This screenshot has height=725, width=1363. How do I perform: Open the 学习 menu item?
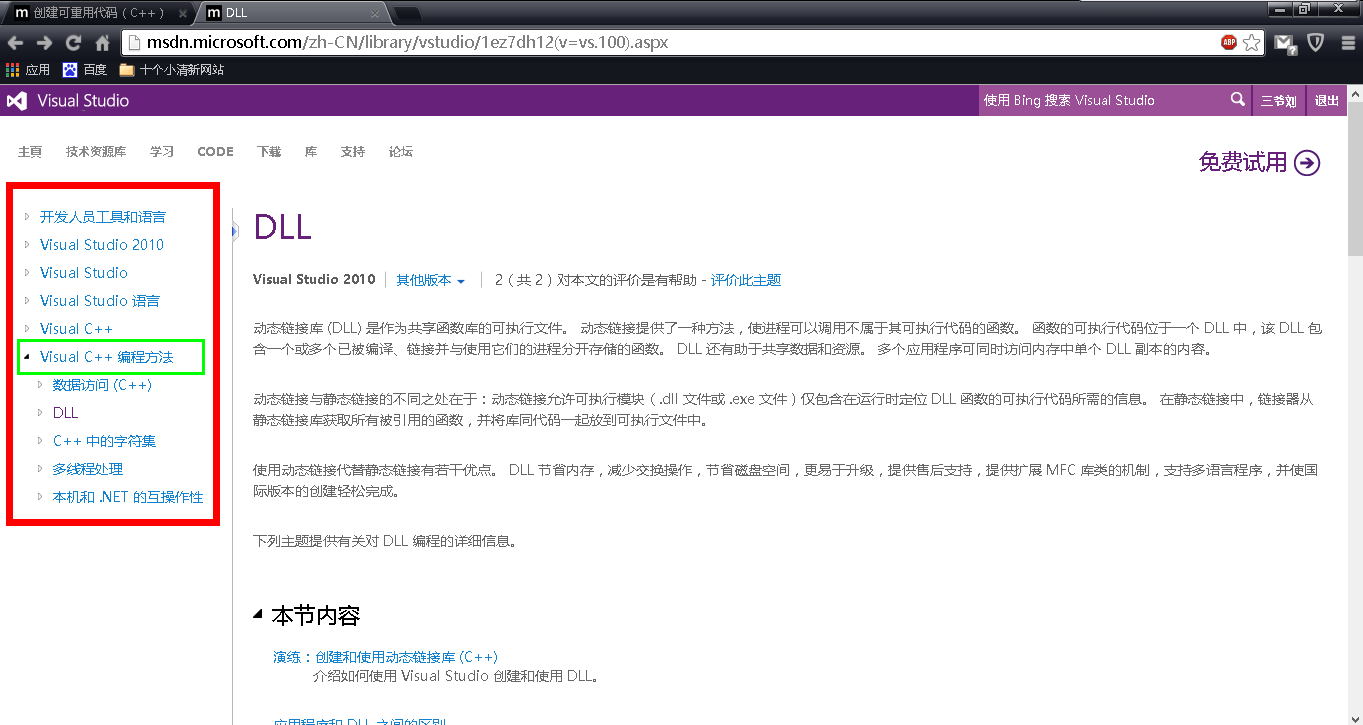162,152
